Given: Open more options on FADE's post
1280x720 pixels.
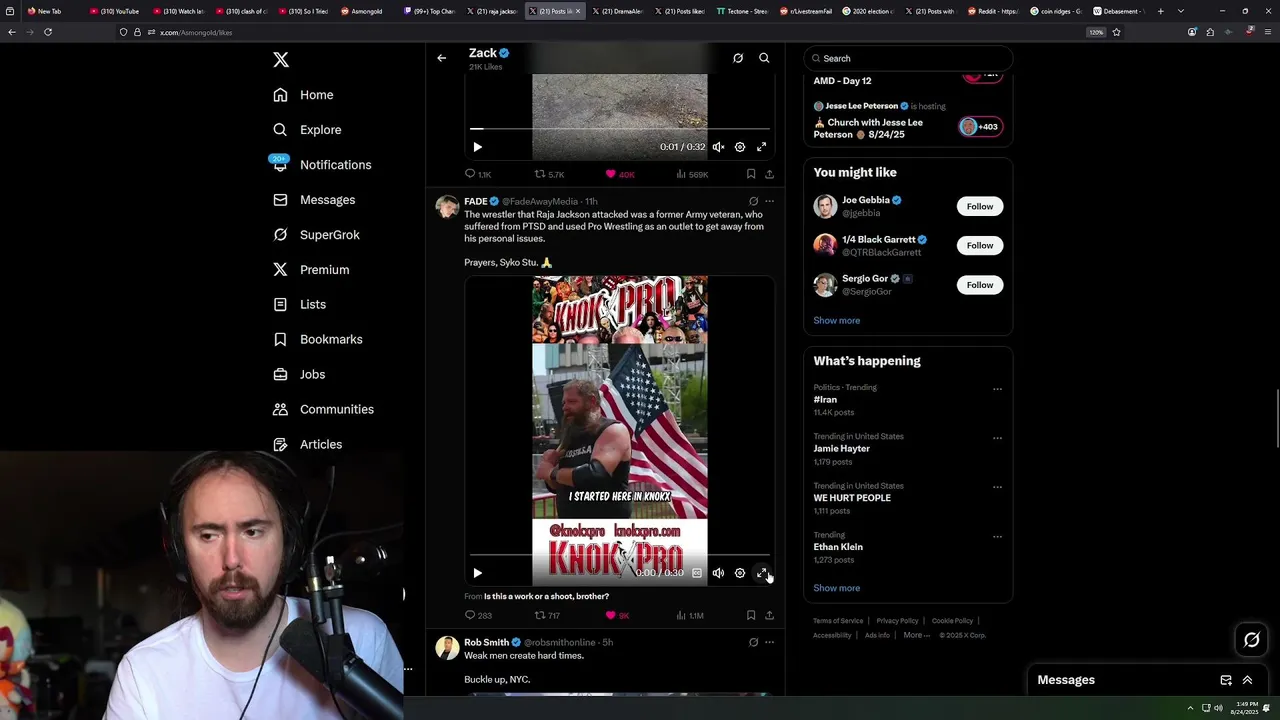Looking at the screenshot, I should pyautogui.click(x=769, y=201).
